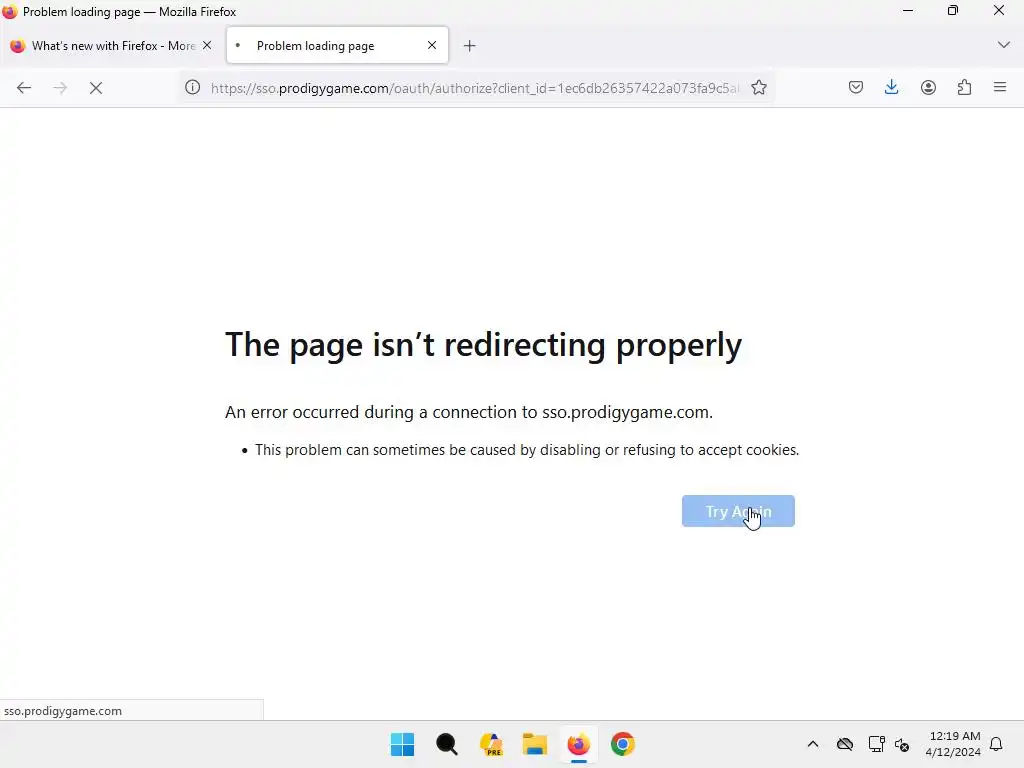Image resolution: width=1024 pixels, height=768 pixels.
Task: Save to Pocket icon in toolbar
Action: [856, 88]
